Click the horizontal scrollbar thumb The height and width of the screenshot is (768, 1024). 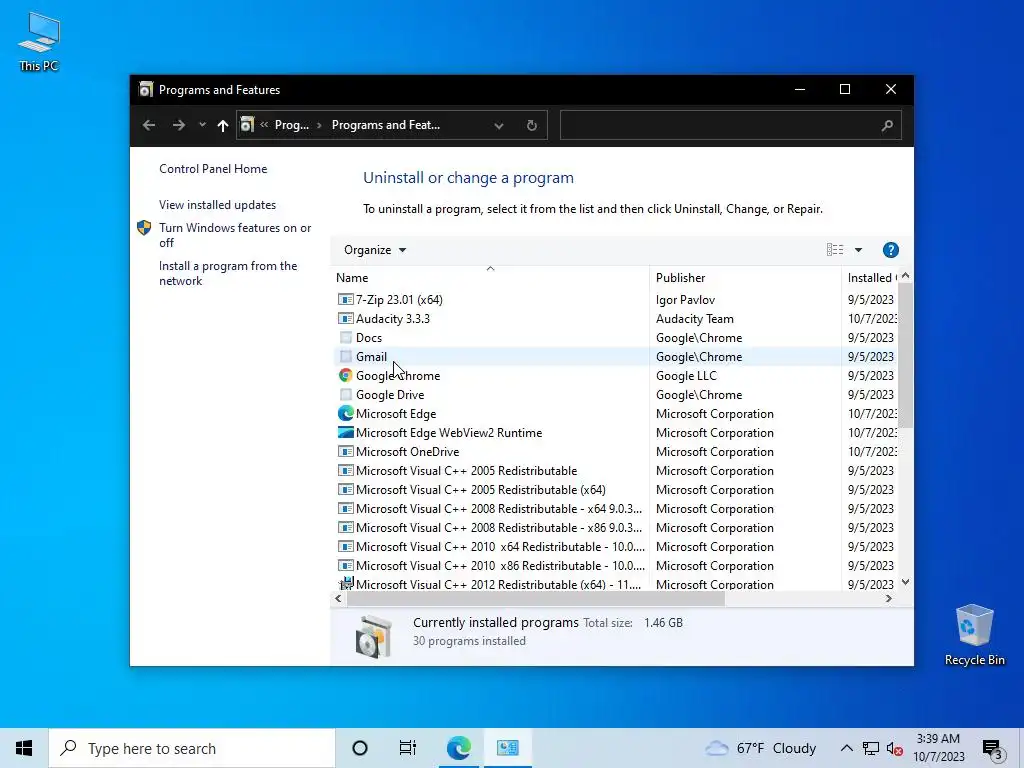536,598
